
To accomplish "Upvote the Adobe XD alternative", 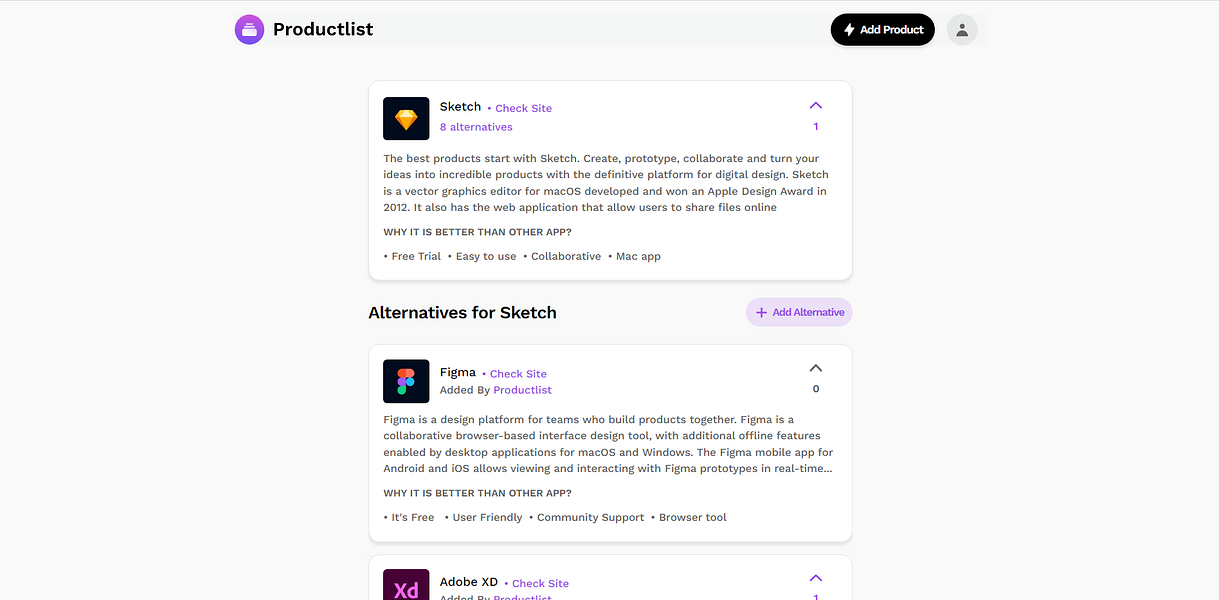I will tap(815, 578).
